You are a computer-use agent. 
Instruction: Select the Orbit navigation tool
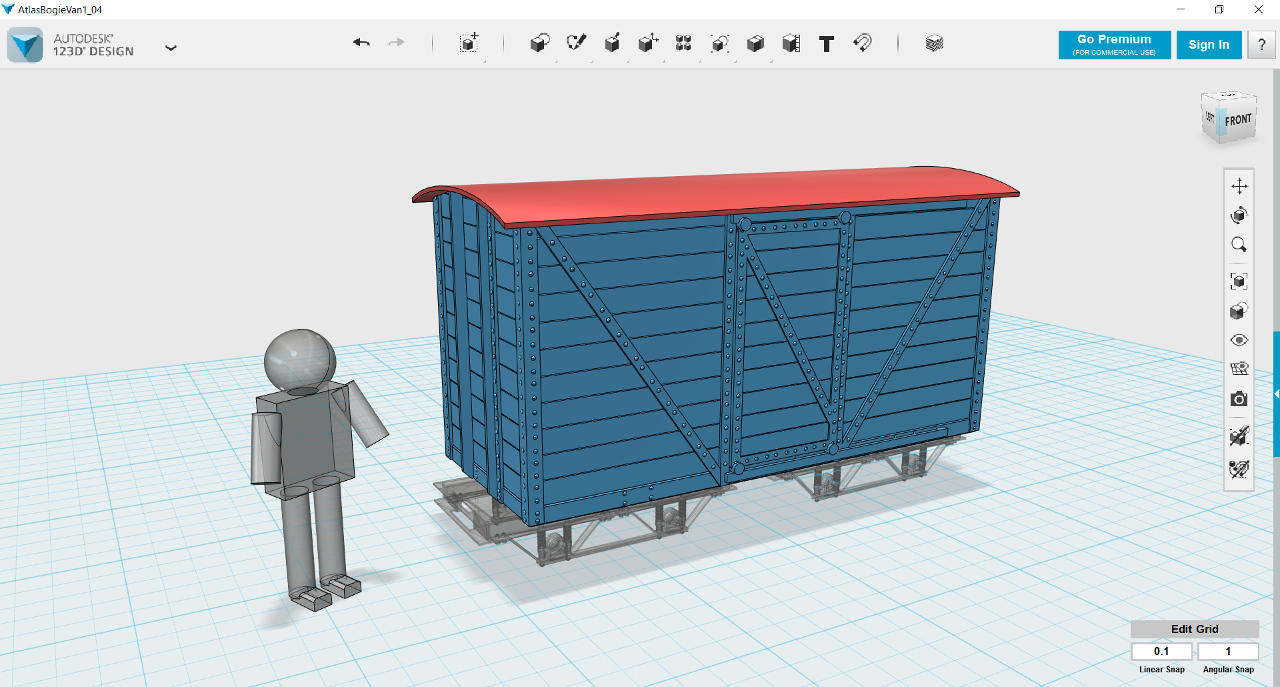click(x=1239, y=215)
